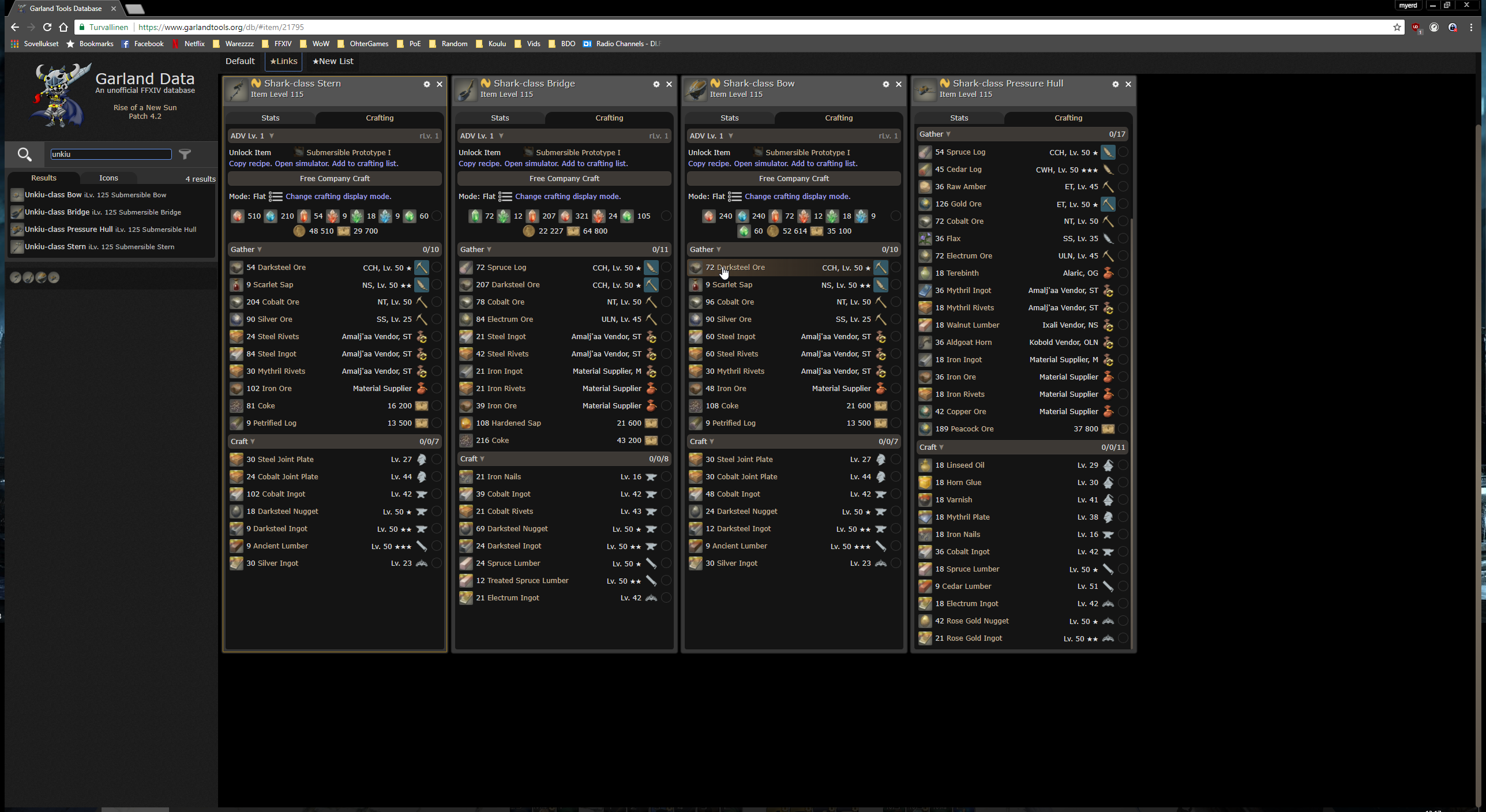Click the gil price icon next to 189 Peacock Ore
Image resolution: width=1486 pixels, height=812 pixels.
tap(1108, 429)
